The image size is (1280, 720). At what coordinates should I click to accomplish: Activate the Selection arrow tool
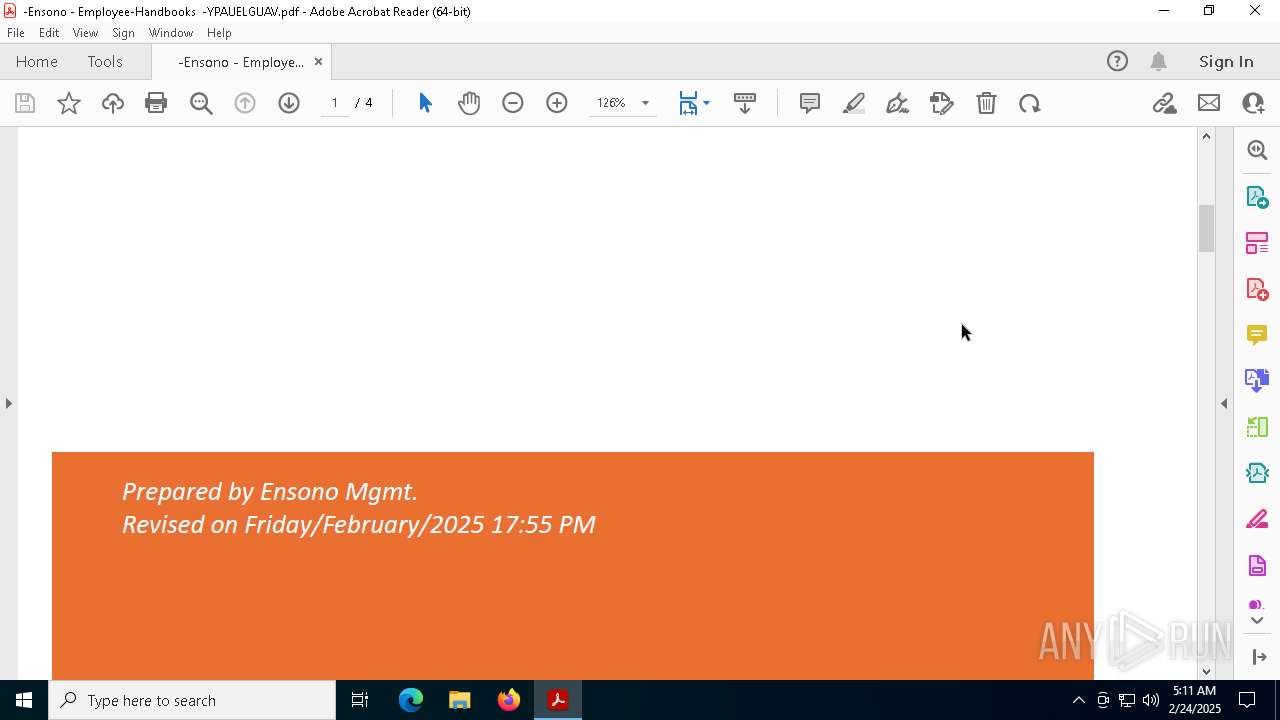[x=425, y=103]
